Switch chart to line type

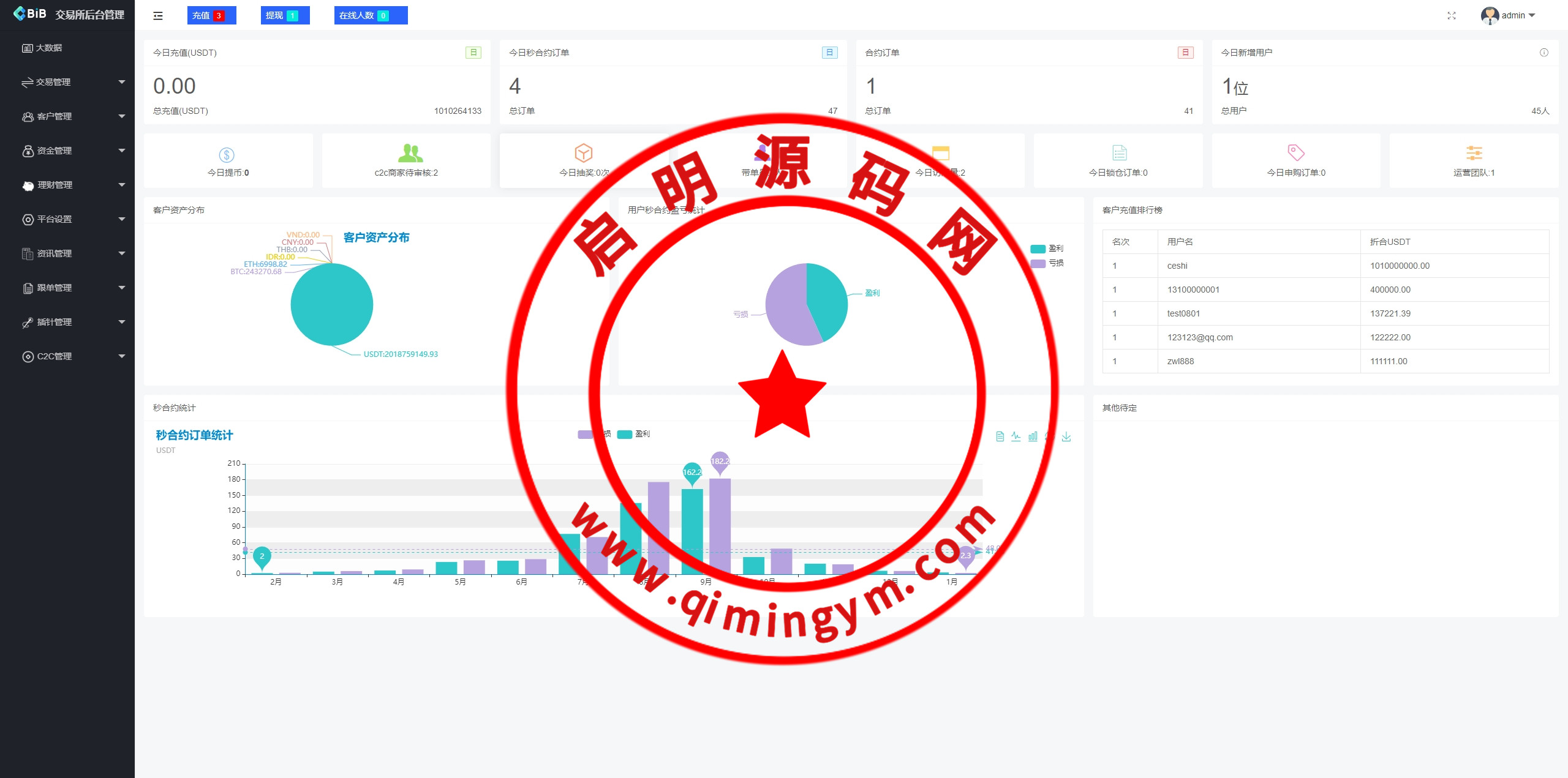coord(1016,436)
